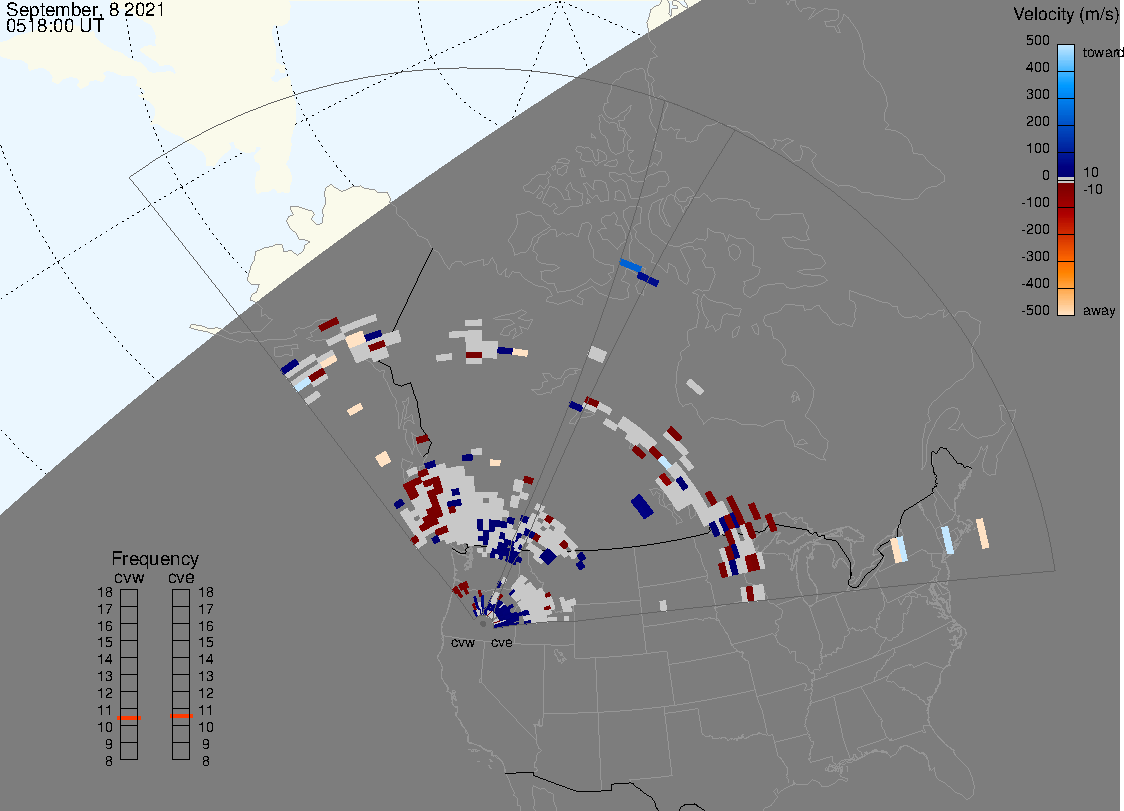Select the 200 tick label on velocity scale
The image size is (1124, 811).
pyautogui.click(x=1037, y=121)
